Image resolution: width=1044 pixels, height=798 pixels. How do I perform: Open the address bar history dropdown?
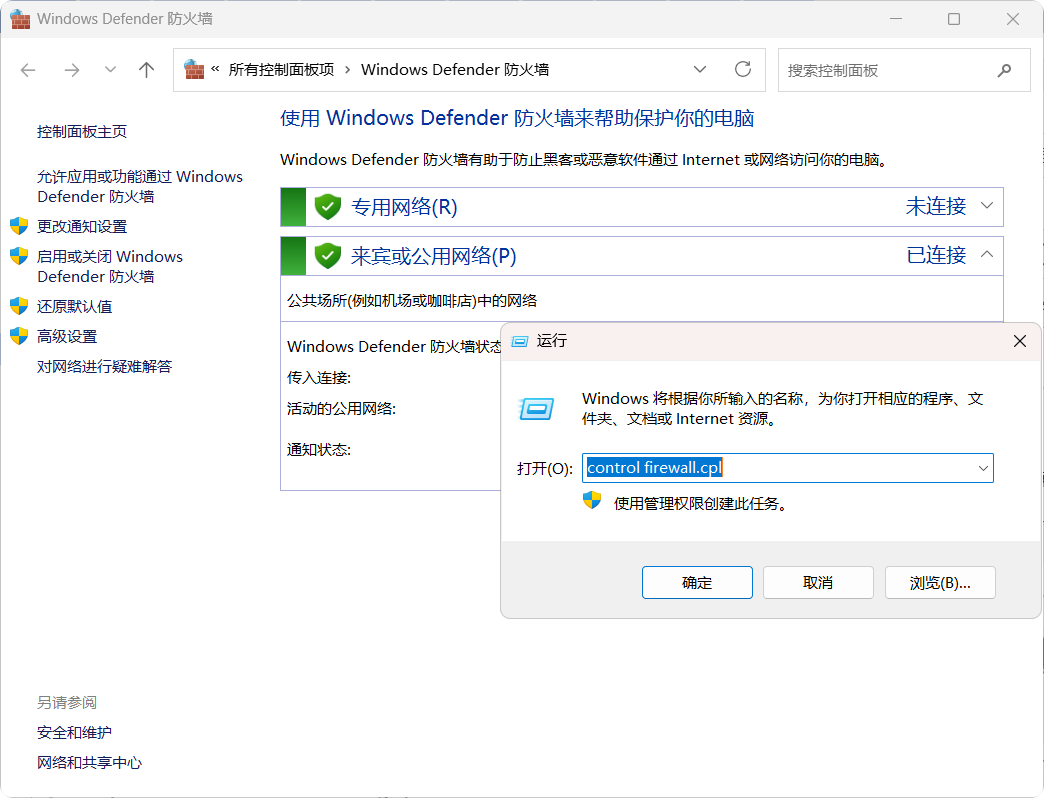pos(700,69)
